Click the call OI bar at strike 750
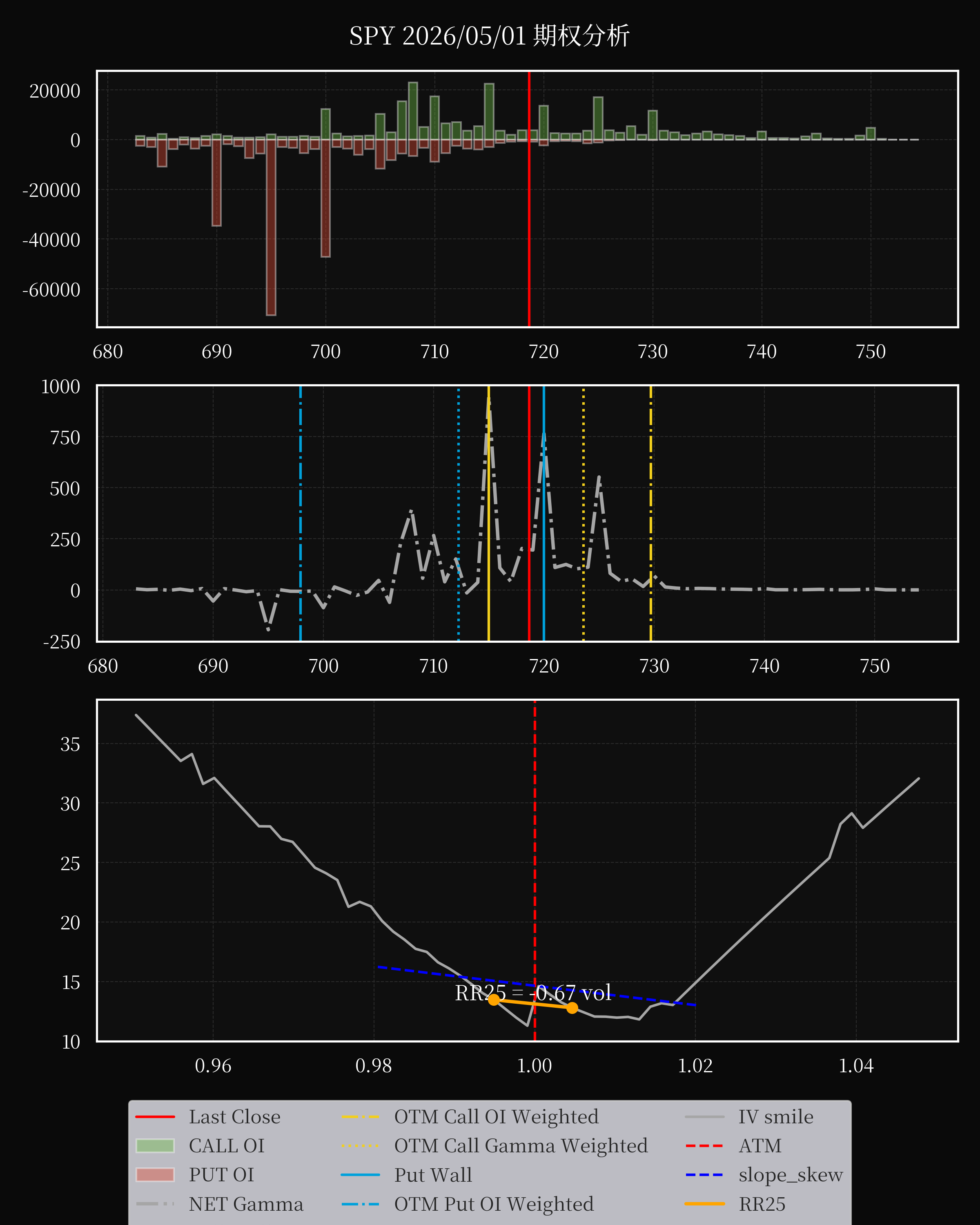Image resolution: width=980 pixels, height=1225 pixels. click(x=870, y=134)
